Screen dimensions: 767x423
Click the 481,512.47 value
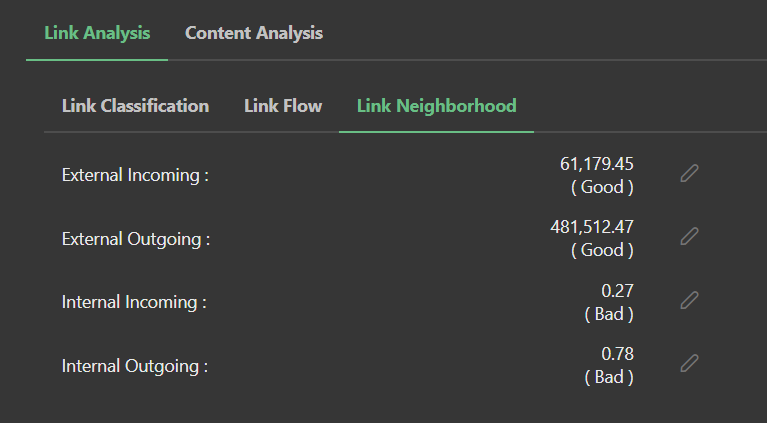tap(592, 227)
